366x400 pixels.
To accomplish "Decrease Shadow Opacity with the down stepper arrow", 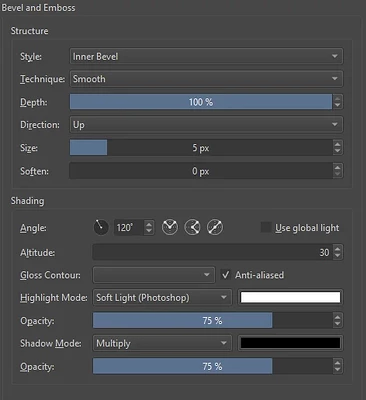I will coord(337,370).
